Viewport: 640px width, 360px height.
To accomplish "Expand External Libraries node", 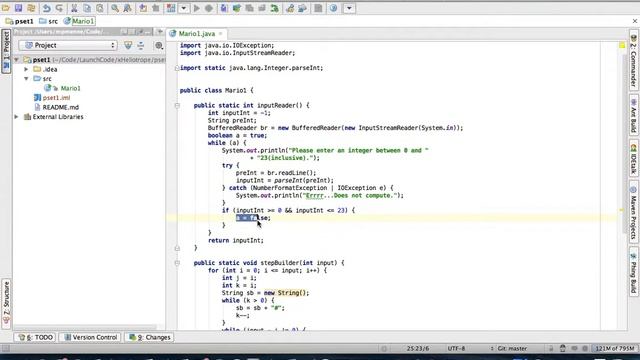I will (17, 117).
